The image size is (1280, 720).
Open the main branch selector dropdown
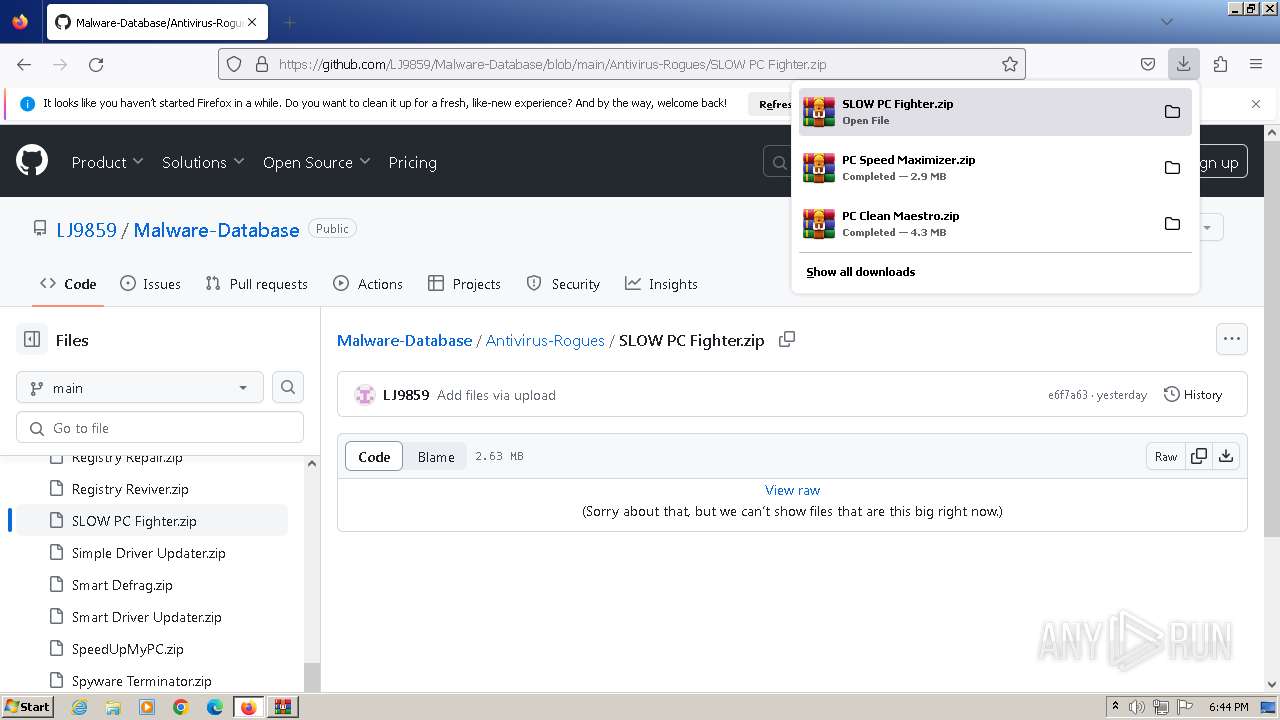tap(140, 387)
